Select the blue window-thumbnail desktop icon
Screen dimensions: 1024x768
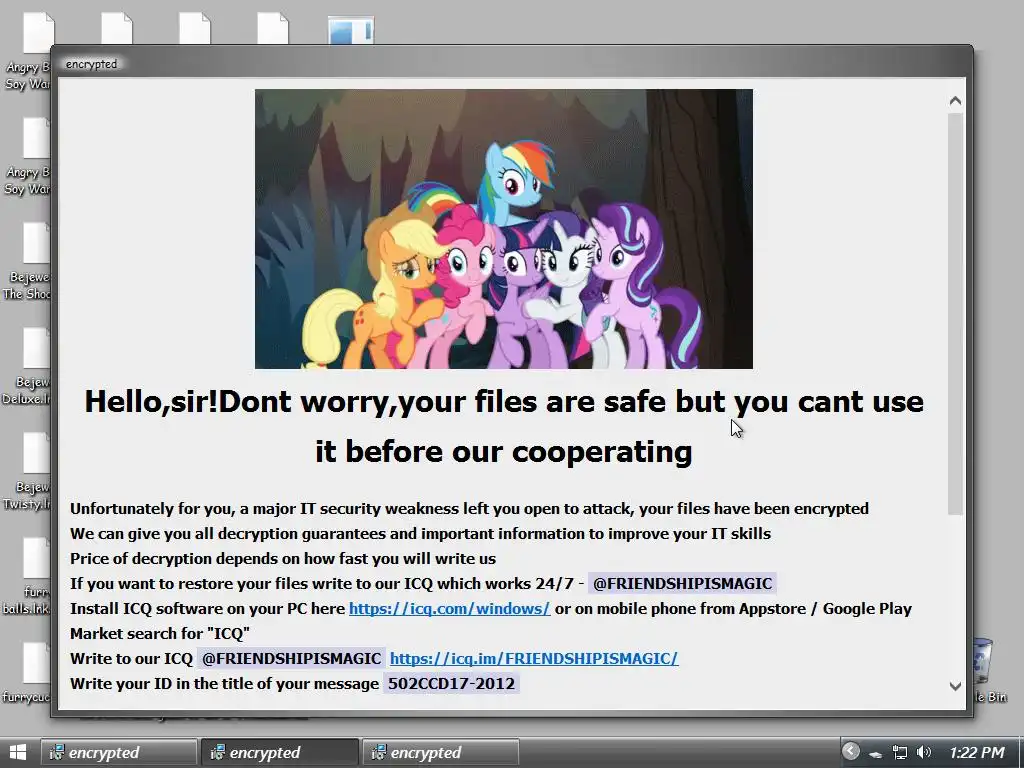coord(351,30)
